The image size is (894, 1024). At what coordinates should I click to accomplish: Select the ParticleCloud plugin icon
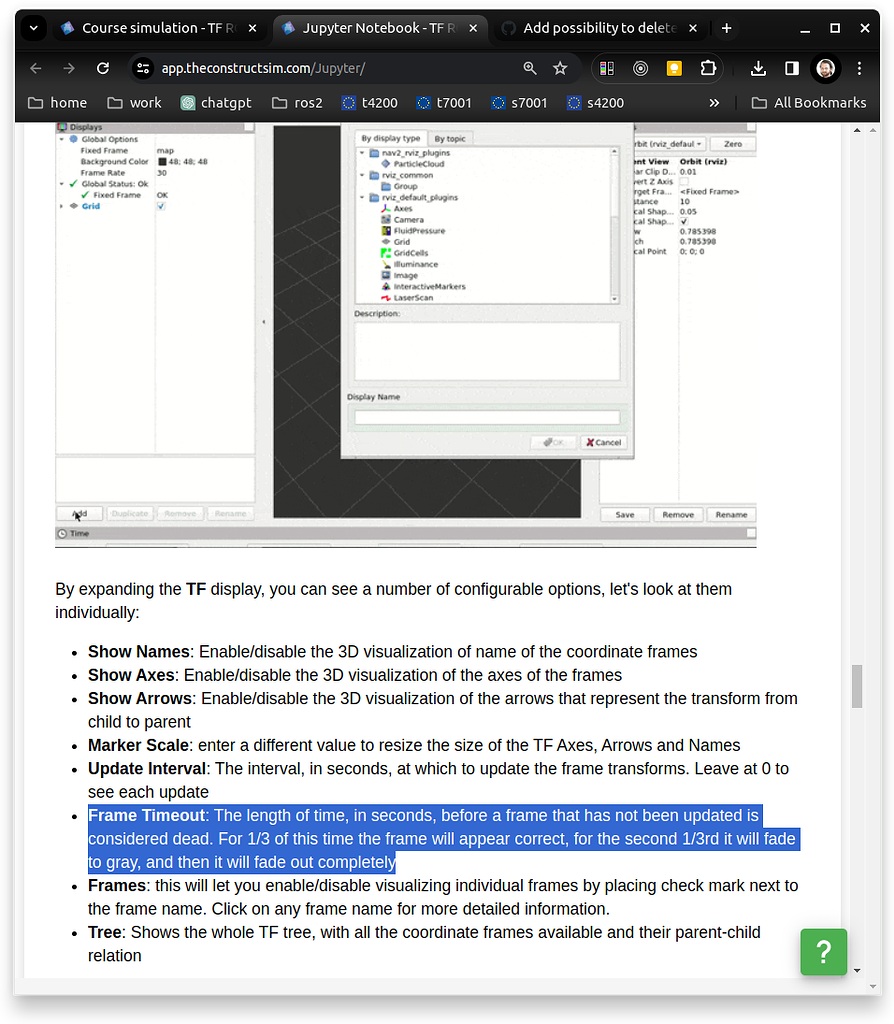(x=385, y=164)
